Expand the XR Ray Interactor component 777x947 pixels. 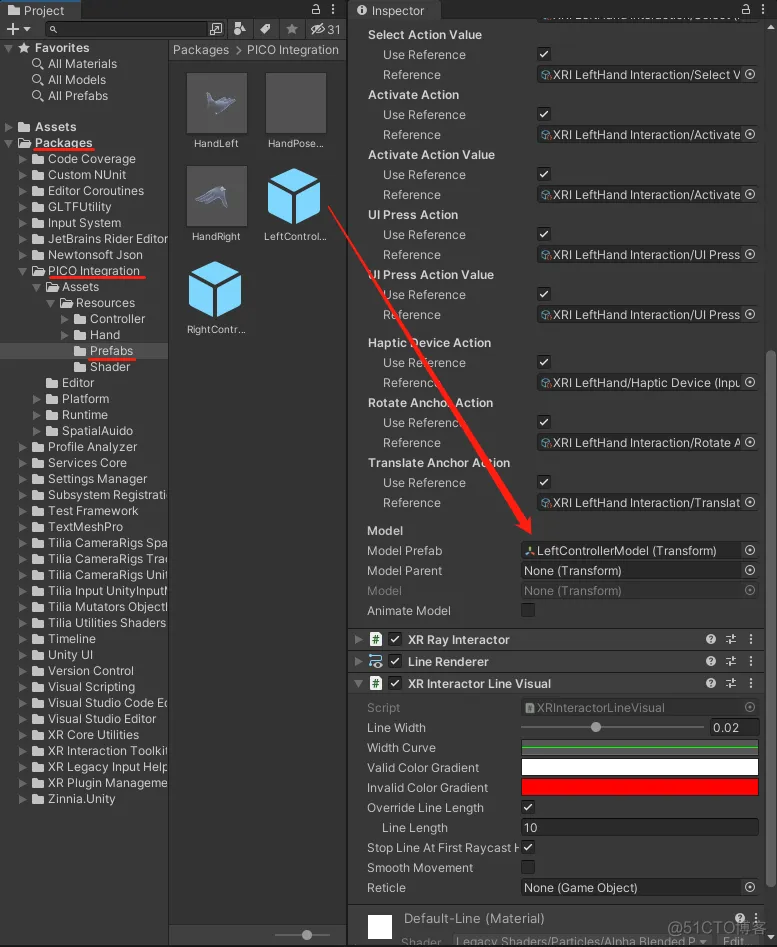click(359, 639)
